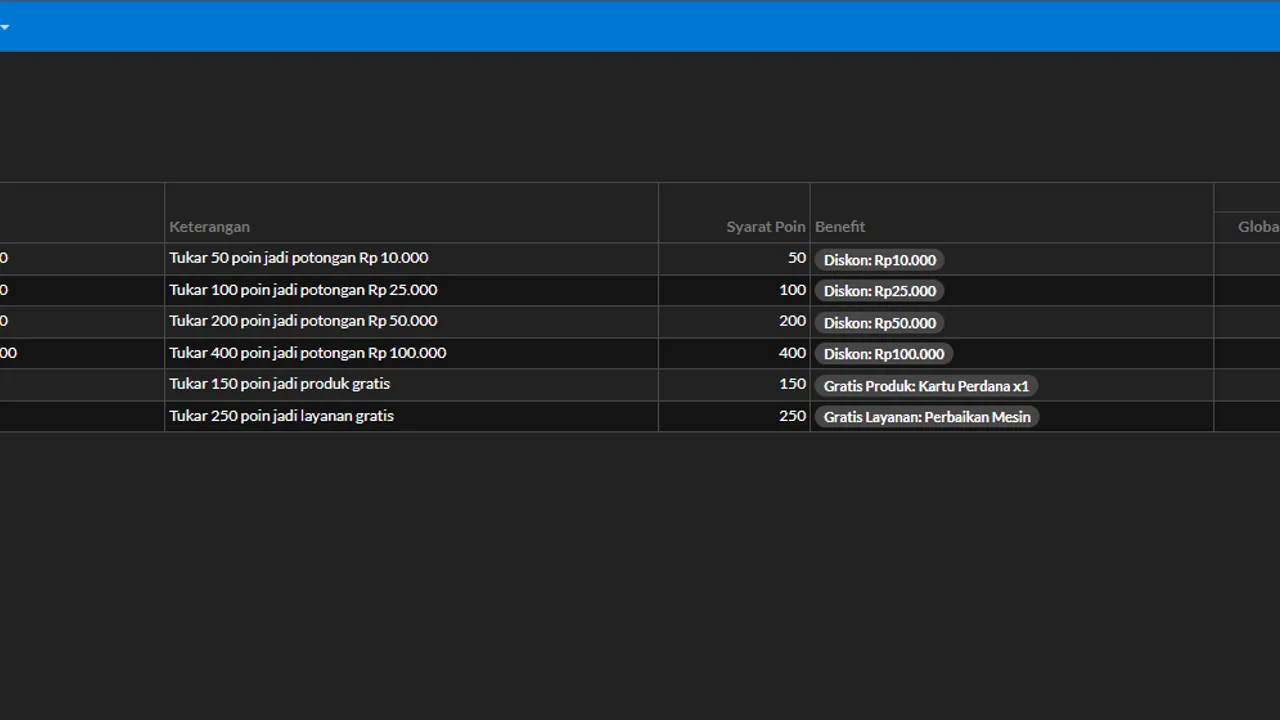The width and height of the screenshot is (1280, 720).
Task: Select 'Tukar 50 poin jadi potongan Rp 10.000'
Action: pos(299,258)
